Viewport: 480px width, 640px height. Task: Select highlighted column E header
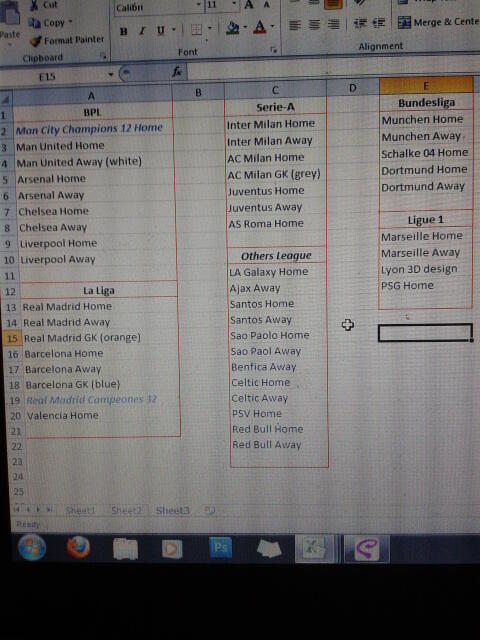pyautogui.click(x=426, y=85)
